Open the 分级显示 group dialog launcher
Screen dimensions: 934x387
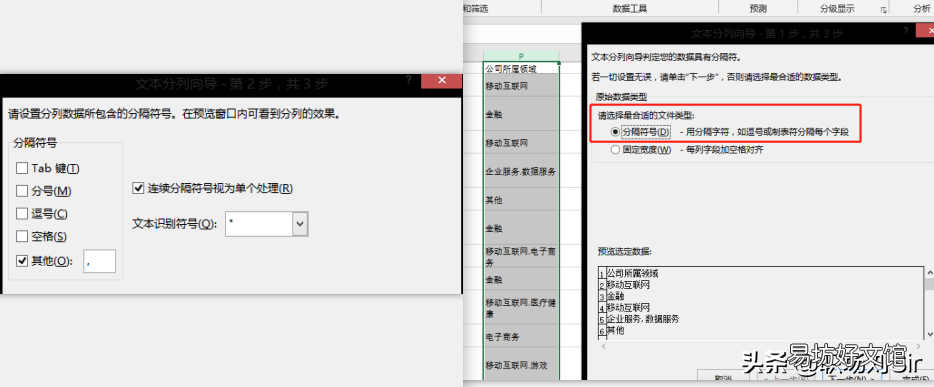click(x=883, y=10)
